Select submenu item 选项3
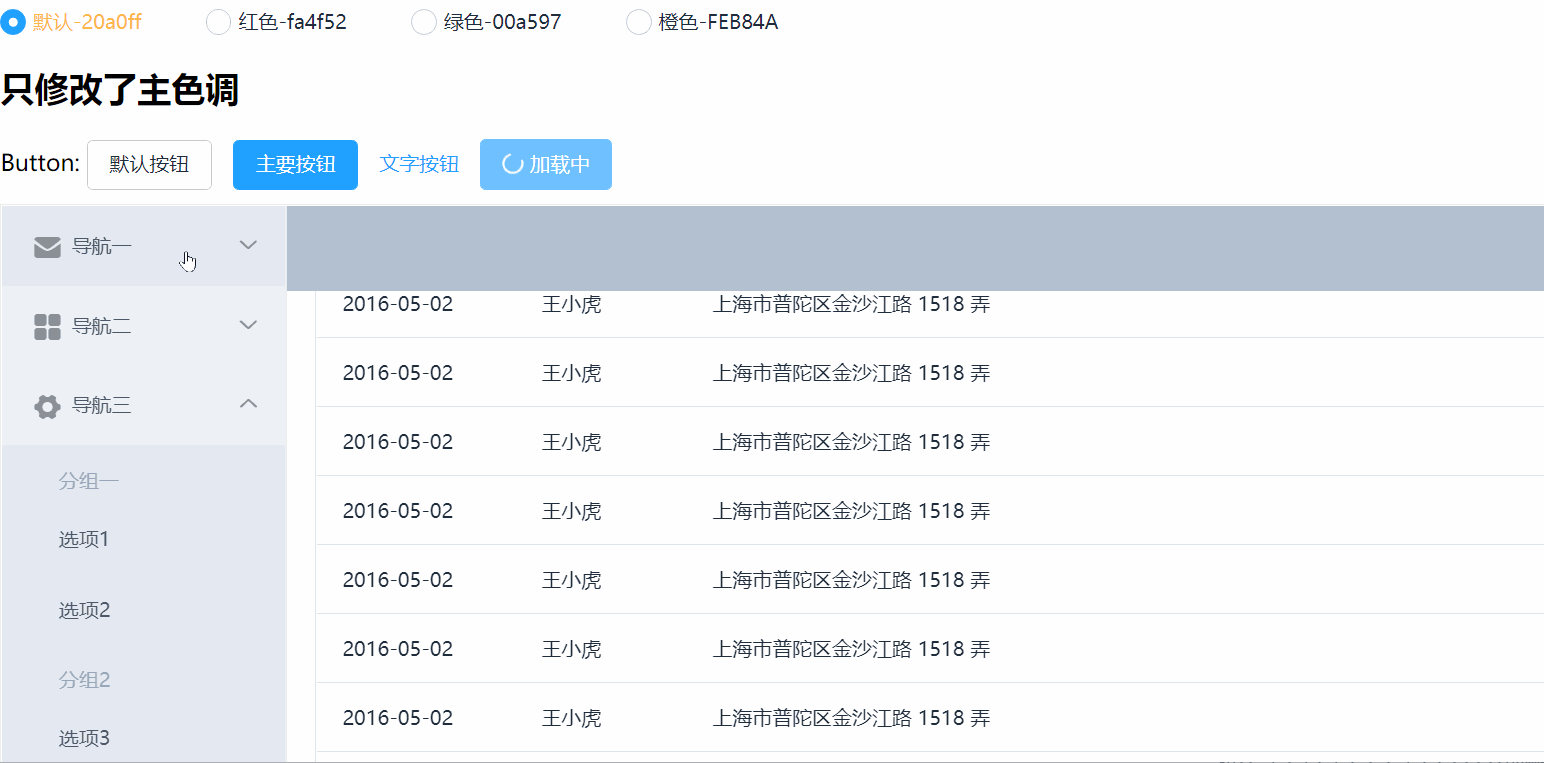This screenshot has width=1544, height=763. [84, 739]
